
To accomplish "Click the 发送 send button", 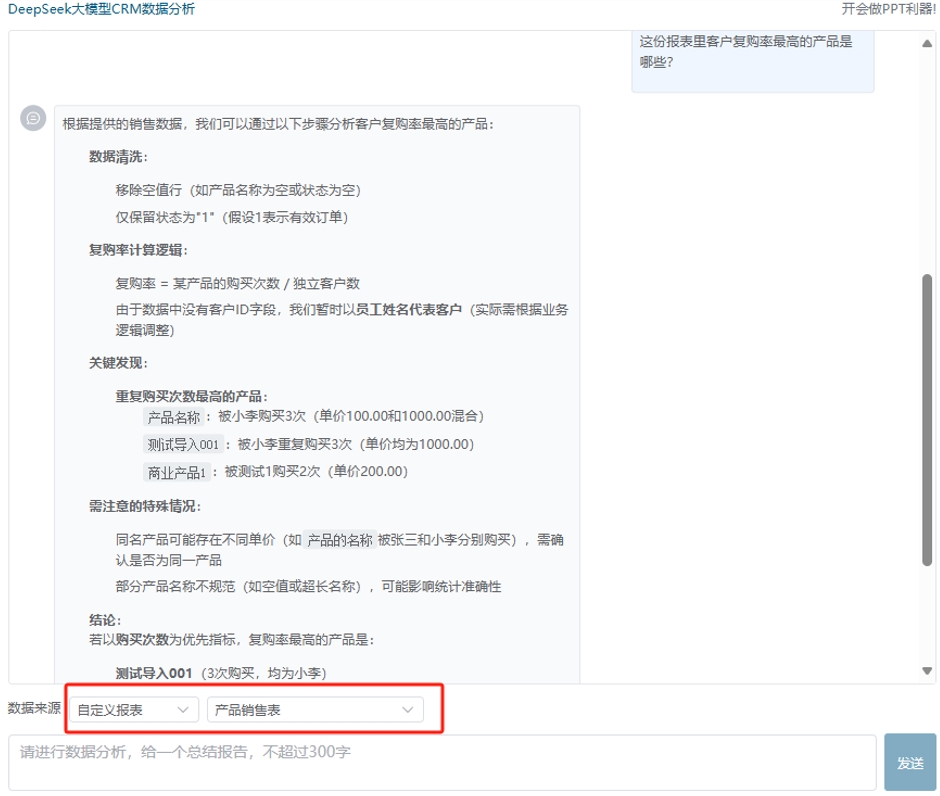I will pos(909,762).
